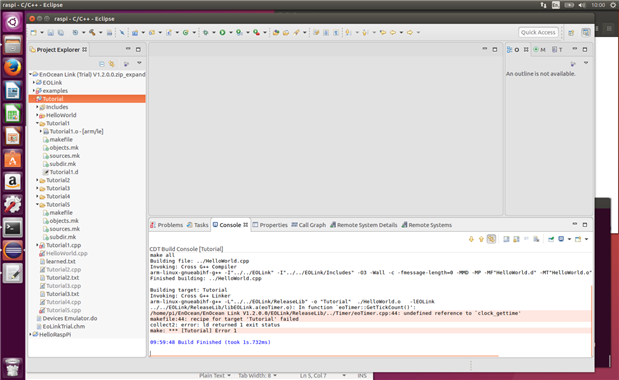
Task: Toggle Pin Console button
Action: tap(551, 239)
